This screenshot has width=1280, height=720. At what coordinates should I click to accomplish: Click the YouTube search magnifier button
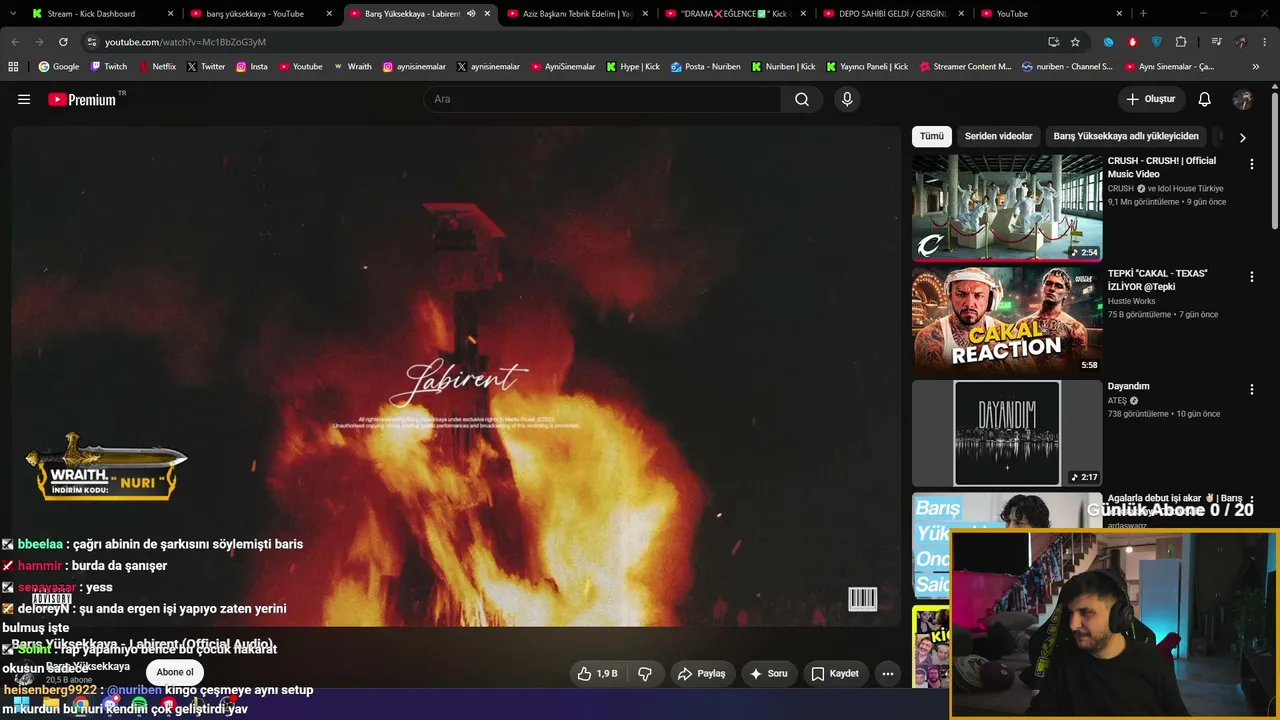tap(802, 99)
